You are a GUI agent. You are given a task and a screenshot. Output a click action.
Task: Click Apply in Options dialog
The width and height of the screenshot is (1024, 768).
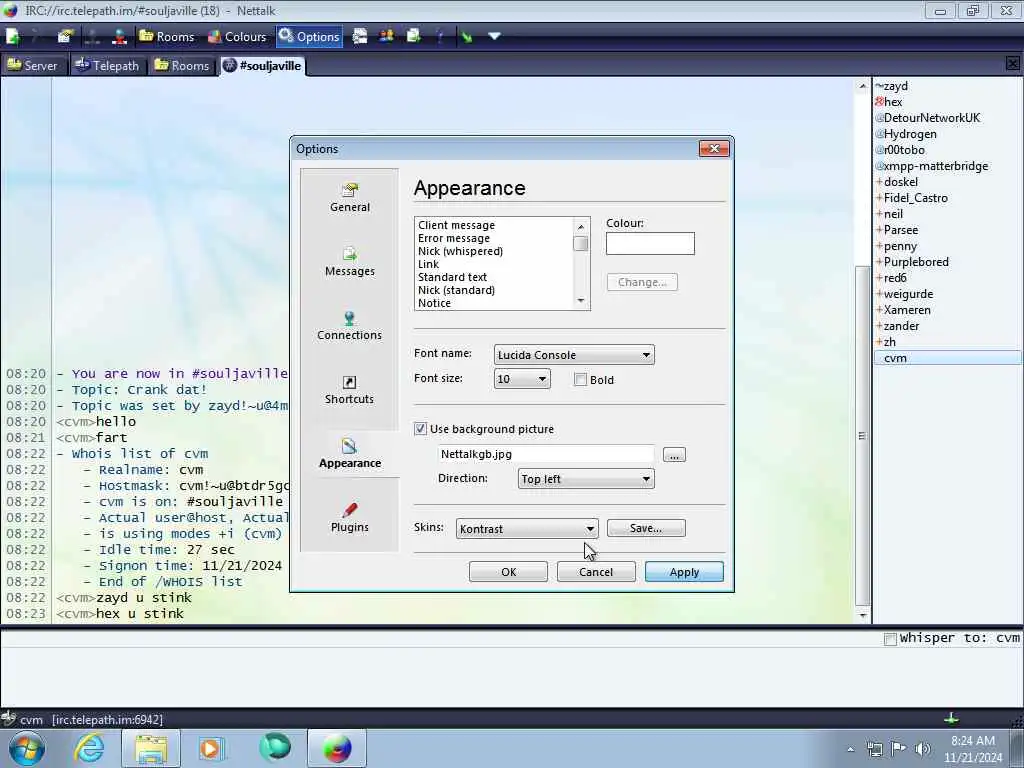[684, 571]
